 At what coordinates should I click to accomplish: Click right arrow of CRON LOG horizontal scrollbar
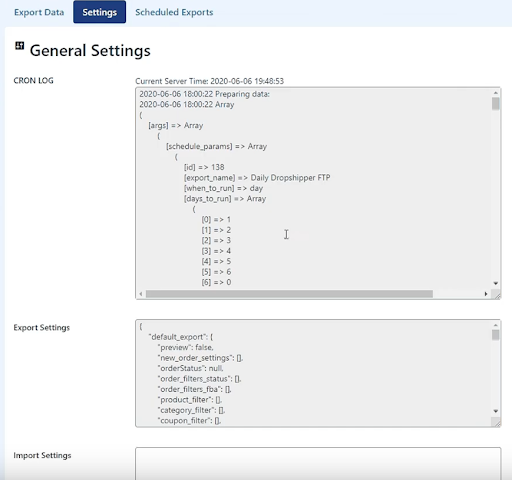[486, 294]
